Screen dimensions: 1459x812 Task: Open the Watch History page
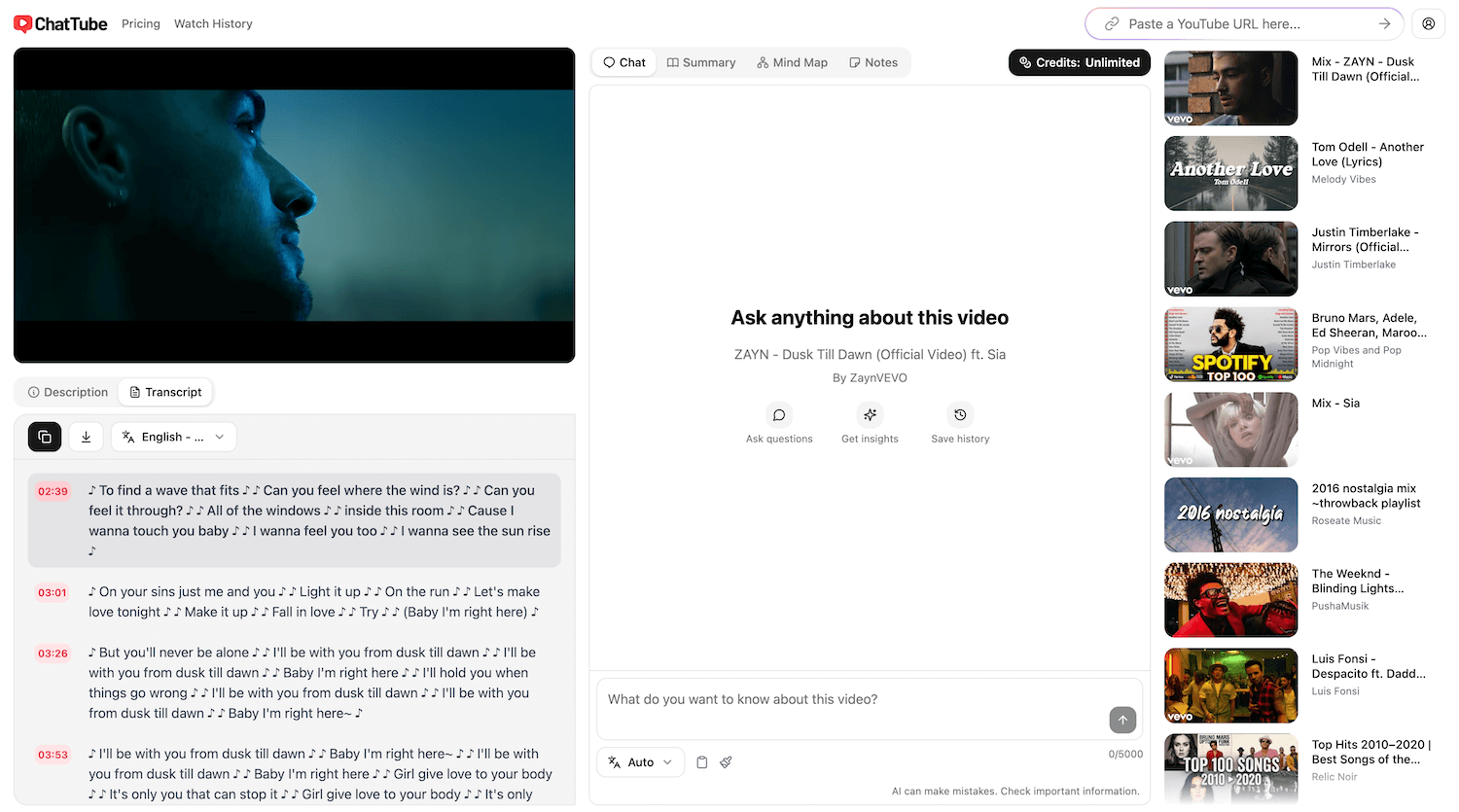(212, 23)
